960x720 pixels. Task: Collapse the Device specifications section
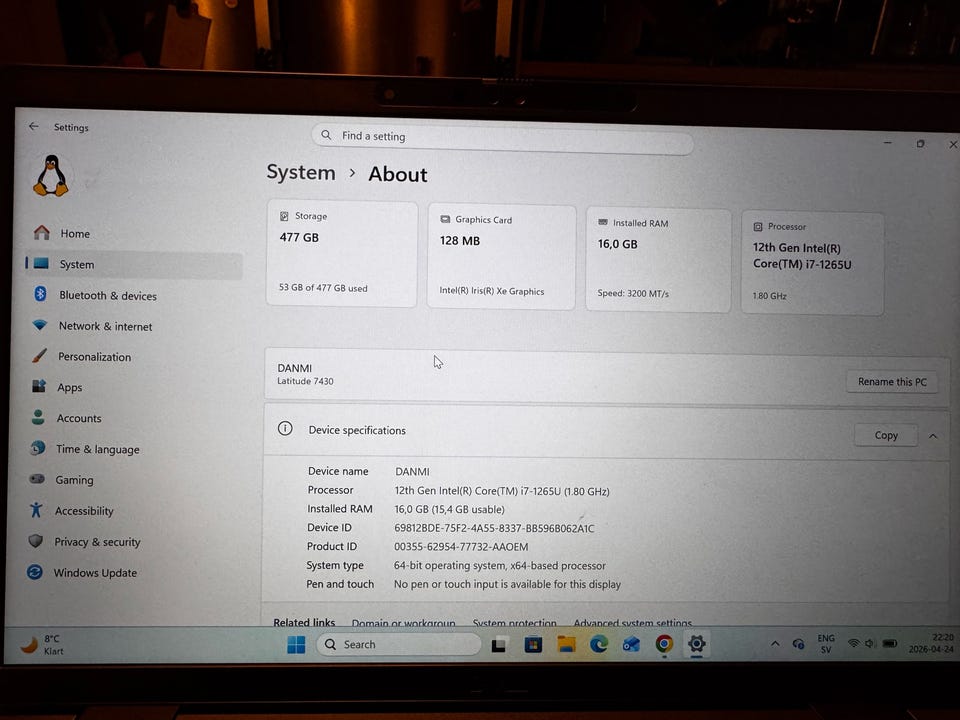[x=933, y=437]
